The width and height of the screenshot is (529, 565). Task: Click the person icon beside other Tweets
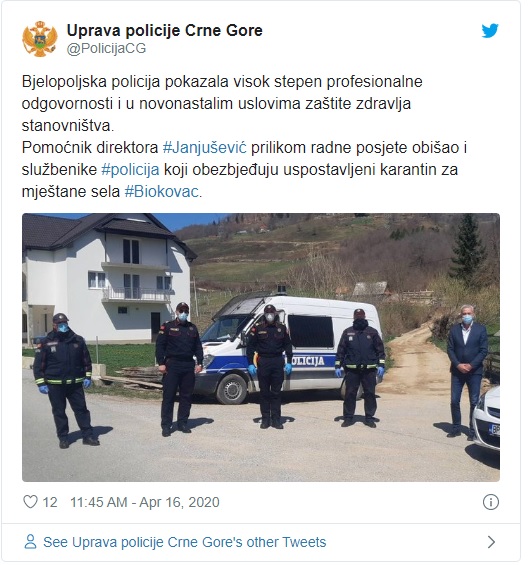pos(30,542)
